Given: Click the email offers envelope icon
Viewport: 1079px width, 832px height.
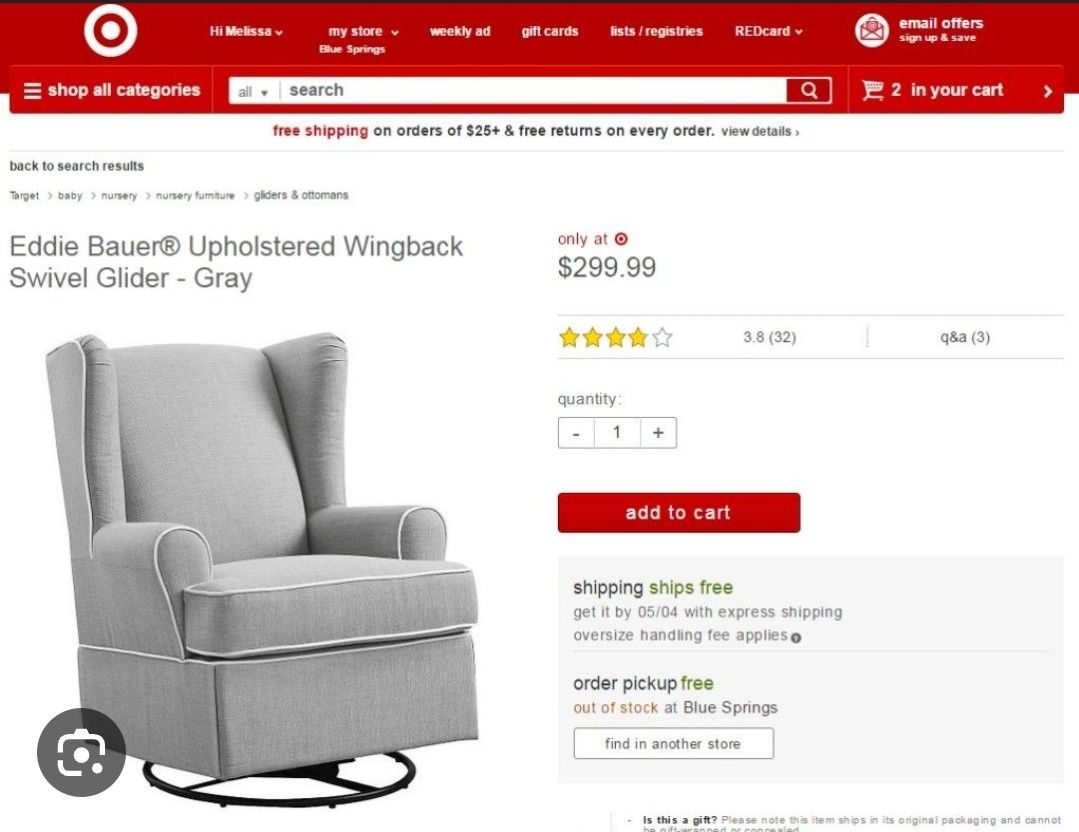Looking at the screenshot, I should coord(872,30).
